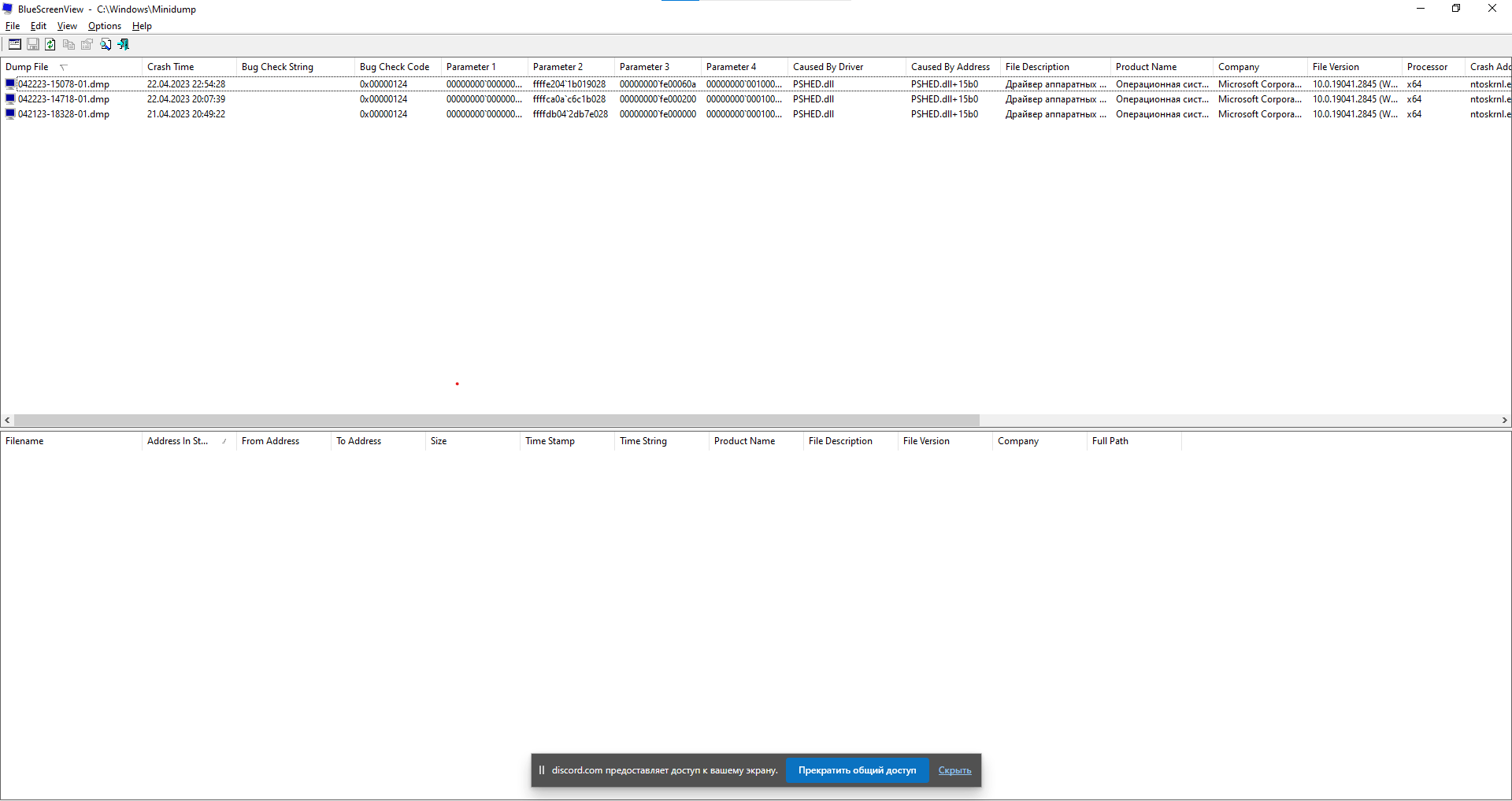The image size is (1512, 801).
Task: Click the Parameter 3 column header
Action: pos(658,67)
